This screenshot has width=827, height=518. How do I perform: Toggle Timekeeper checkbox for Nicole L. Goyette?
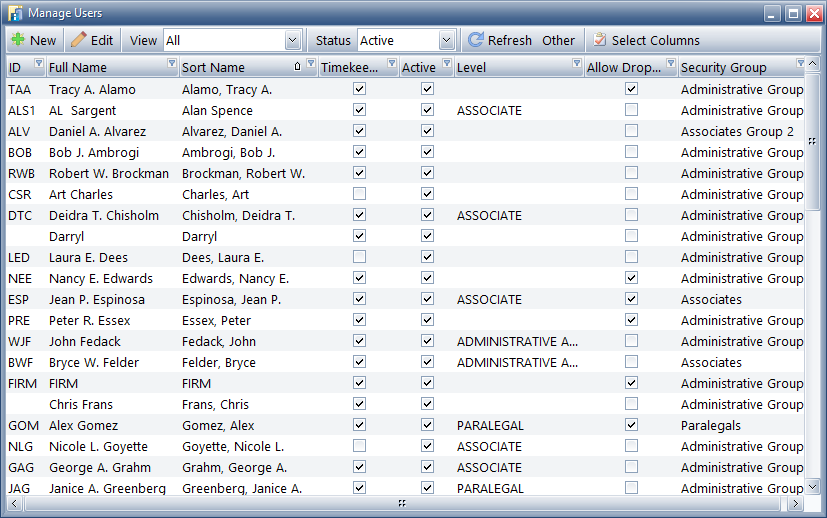tap(359, 446)
